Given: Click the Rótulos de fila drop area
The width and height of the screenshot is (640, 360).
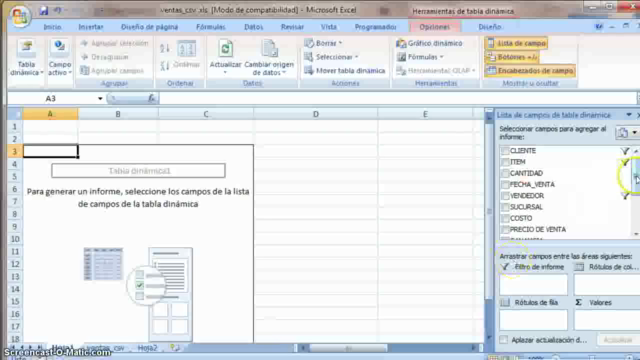Looking at the screenshot, I should tap(533, 320).
